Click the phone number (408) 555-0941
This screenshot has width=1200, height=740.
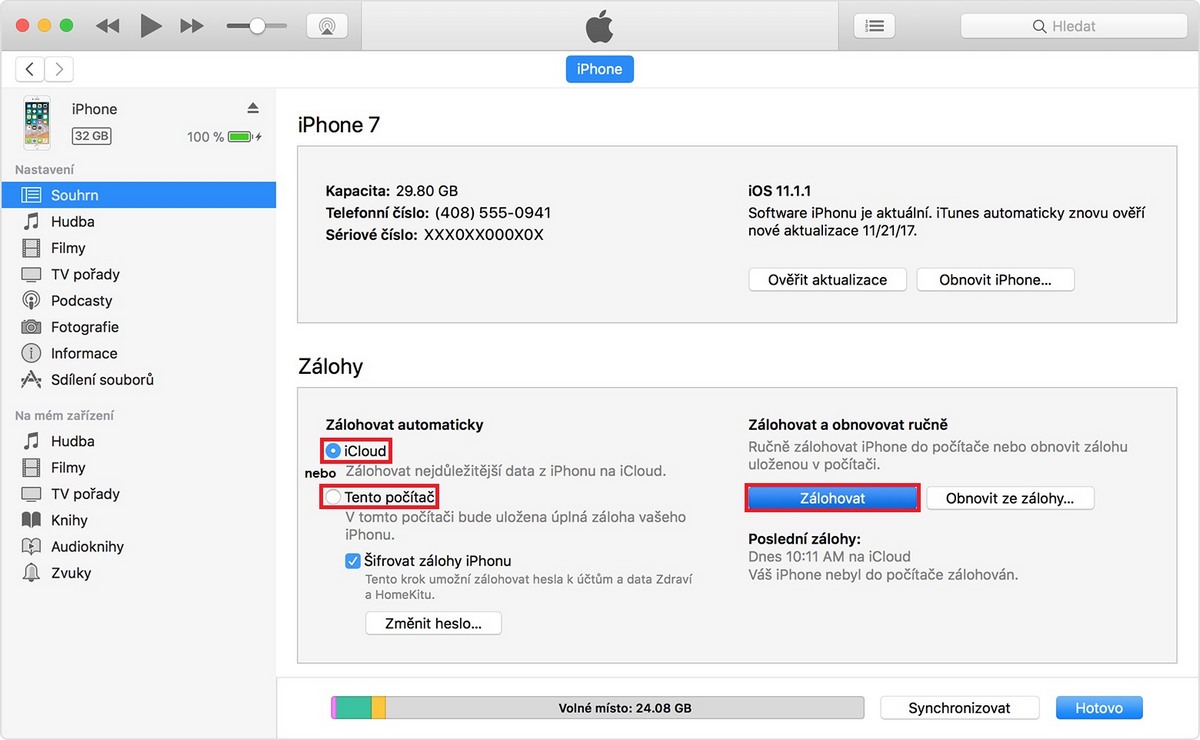pos(492,213)
